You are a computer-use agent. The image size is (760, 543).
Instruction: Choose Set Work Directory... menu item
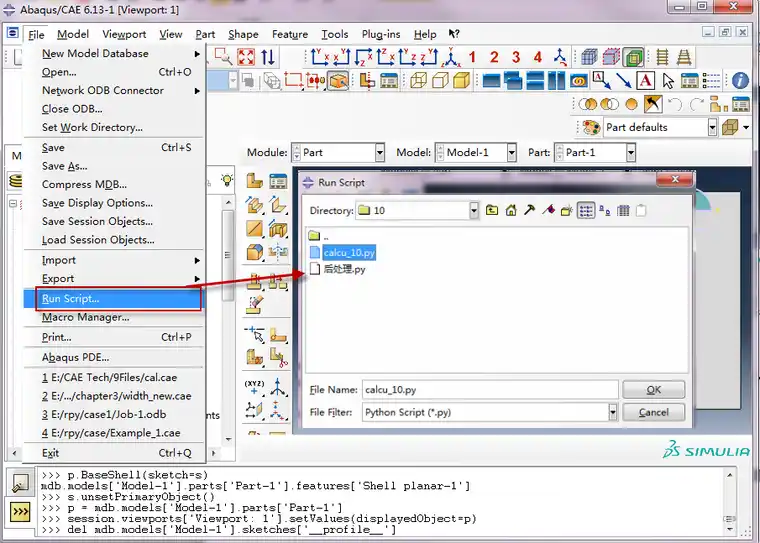coord(92,128)
